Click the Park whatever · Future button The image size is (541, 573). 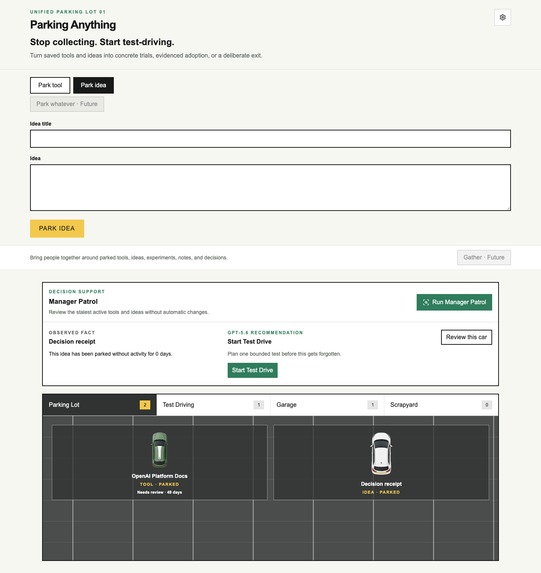point(67,104)
